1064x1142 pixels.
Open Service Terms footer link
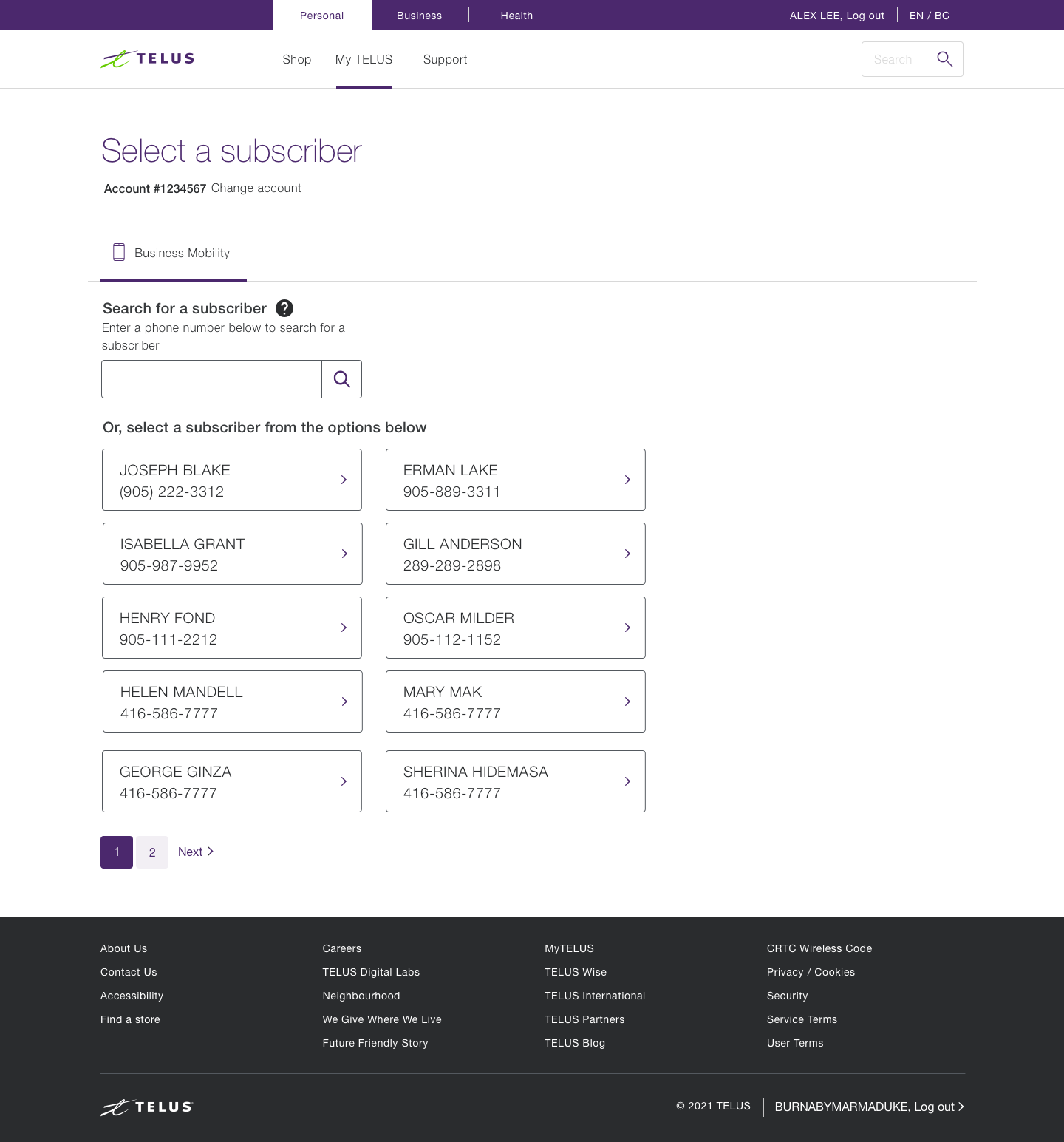tap(802, 1019)
